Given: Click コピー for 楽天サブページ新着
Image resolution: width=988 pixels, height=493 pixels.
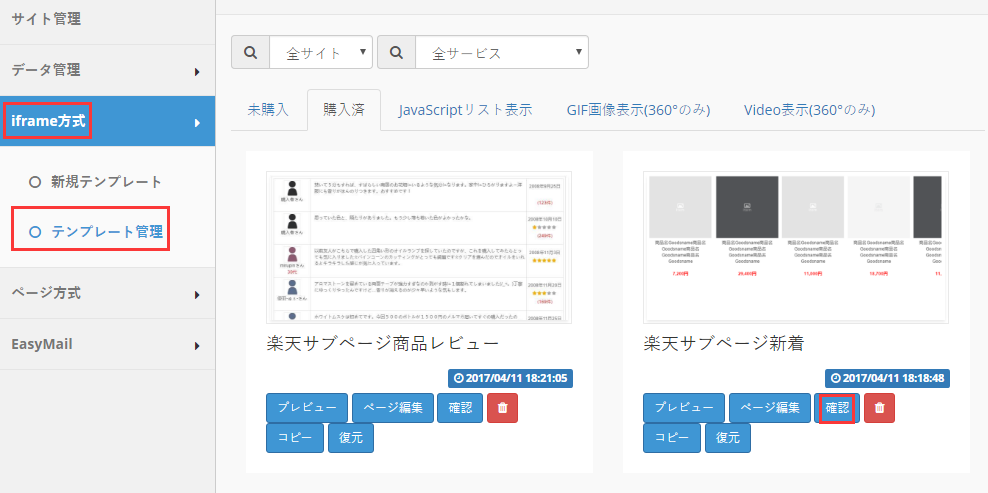Looking at the screenshot, I should [672, 438].
